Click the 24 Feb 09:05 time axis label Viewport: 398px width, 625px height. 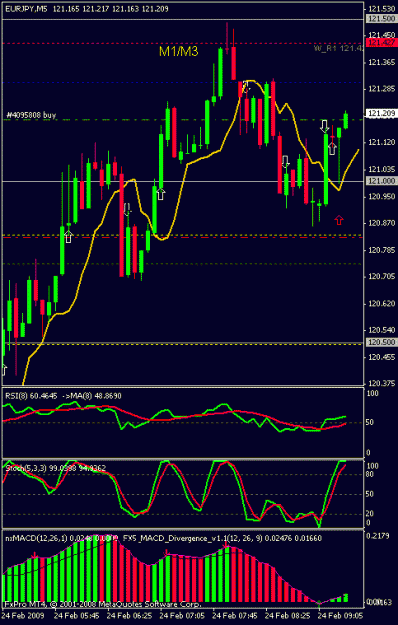(341, 616)
